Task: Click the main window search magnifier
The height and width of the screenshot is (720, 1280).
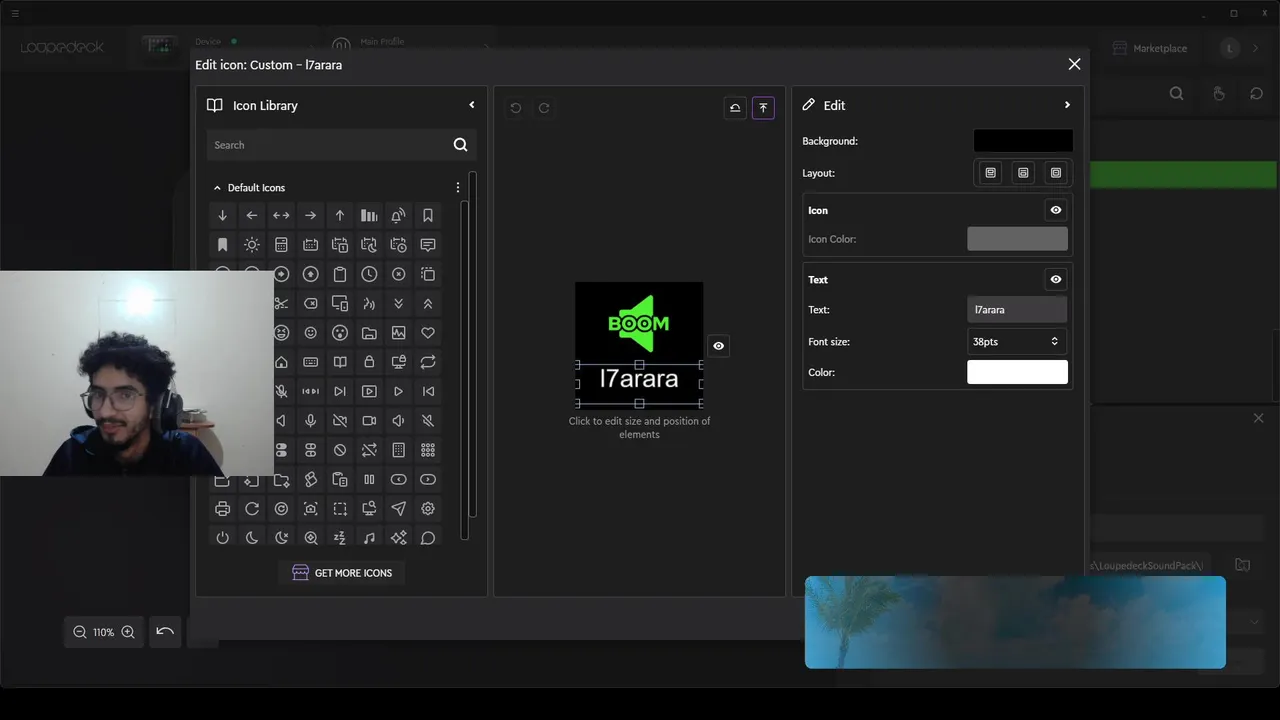Action: [x=1176, y=93]
